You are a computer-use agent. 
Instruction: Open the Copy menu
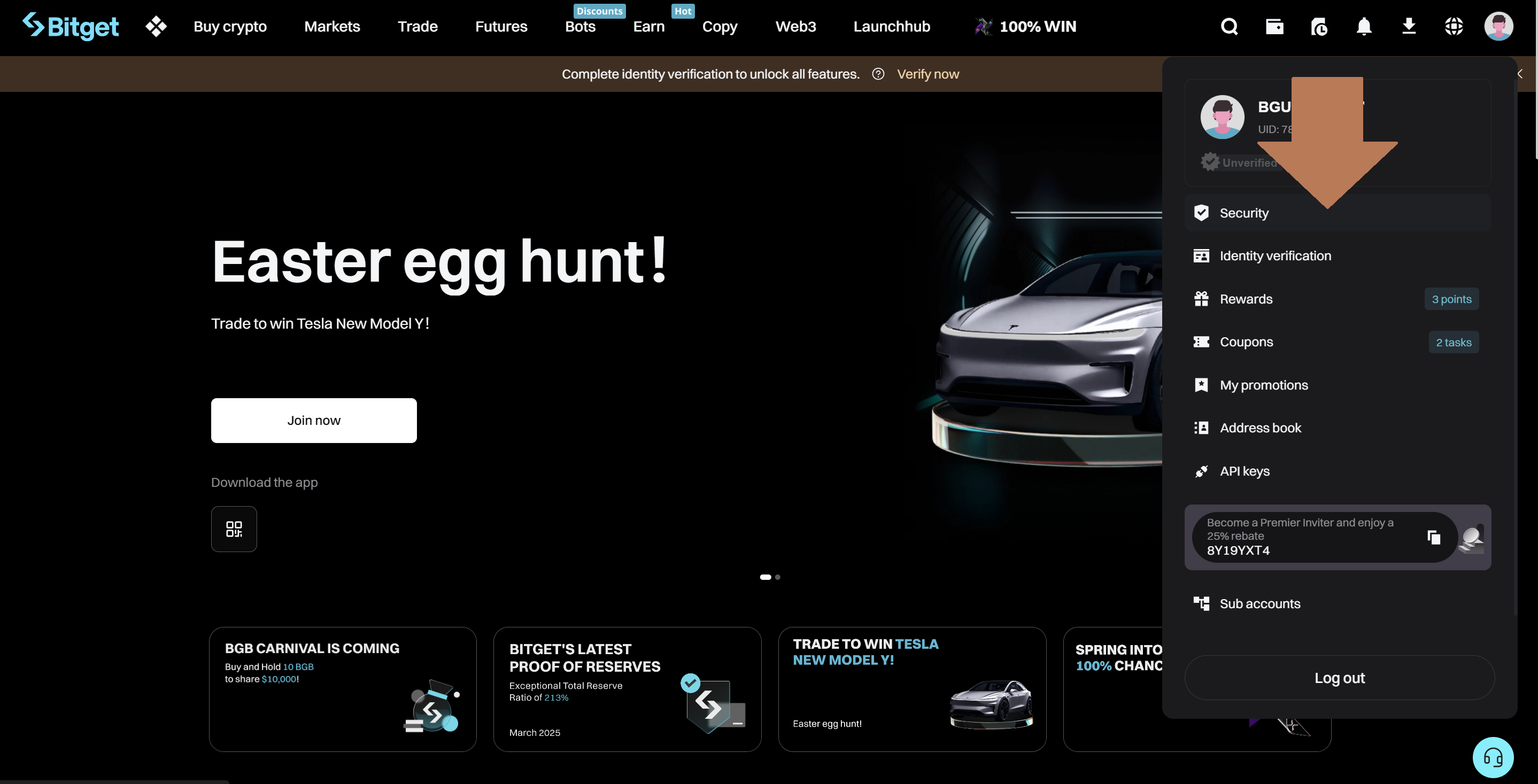720,26
